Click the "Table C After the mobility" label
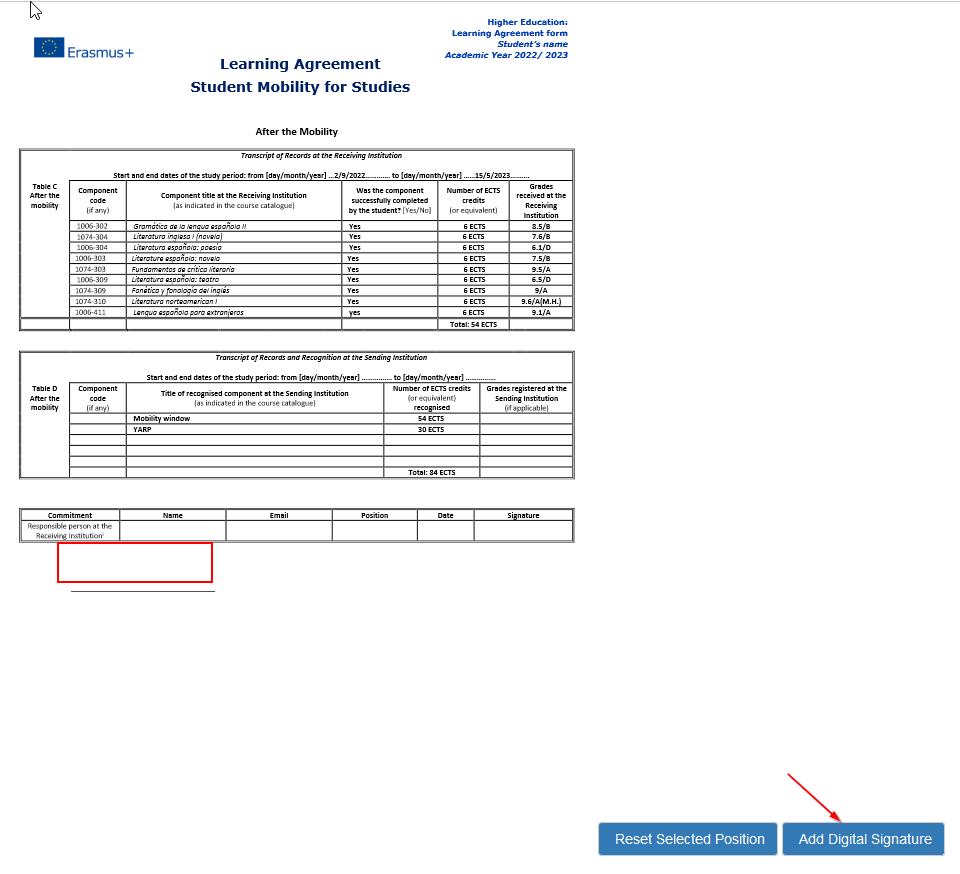 [45, 196]
